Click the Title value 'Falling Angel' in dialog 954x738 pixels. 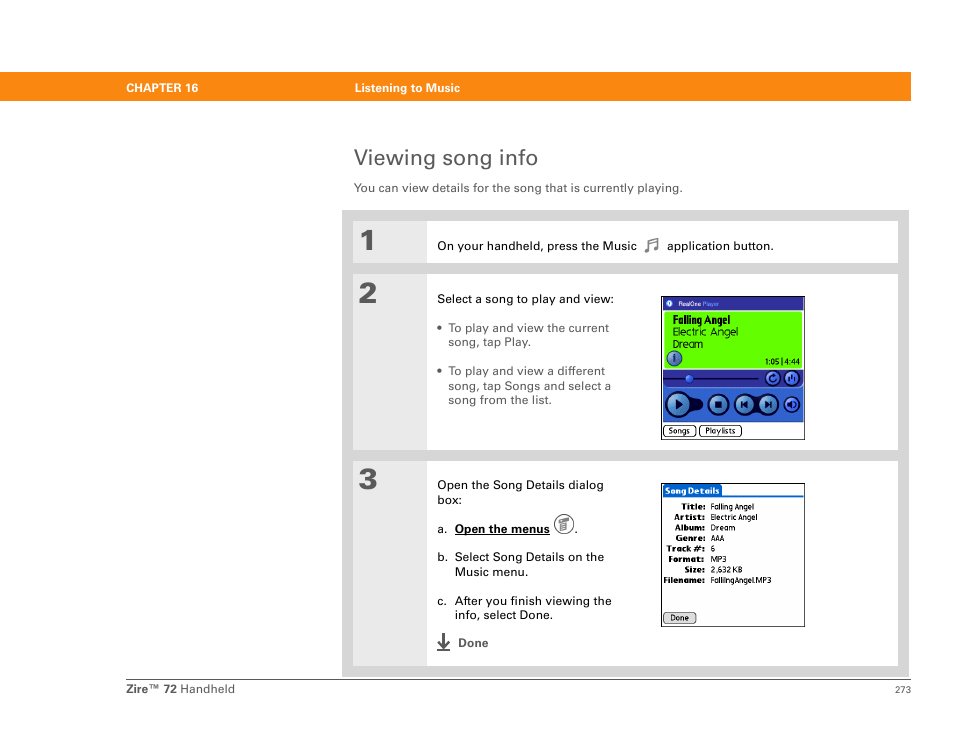click(732, 507)
